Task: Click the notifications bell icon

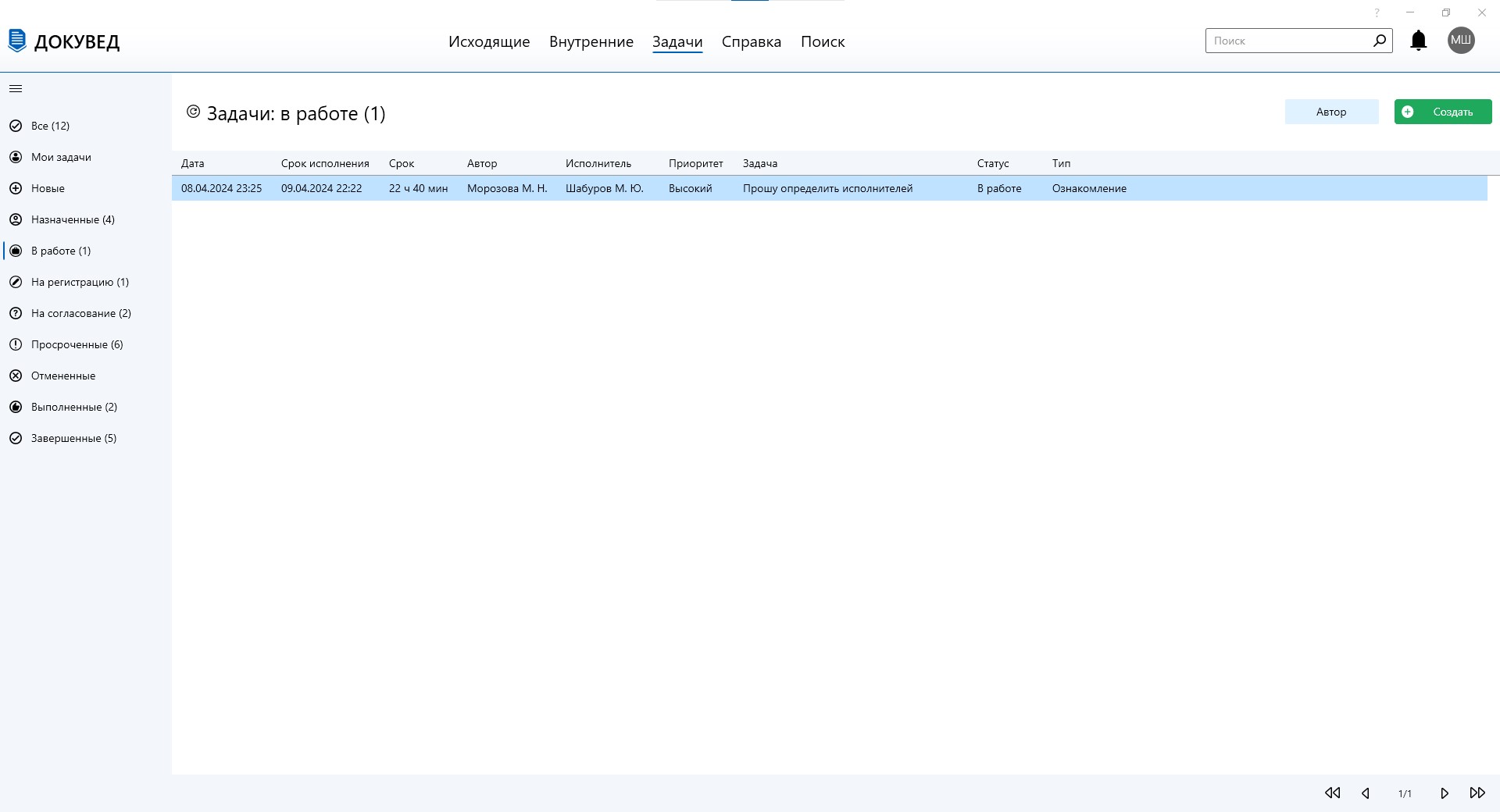Action: click(x=1419, y=41)
